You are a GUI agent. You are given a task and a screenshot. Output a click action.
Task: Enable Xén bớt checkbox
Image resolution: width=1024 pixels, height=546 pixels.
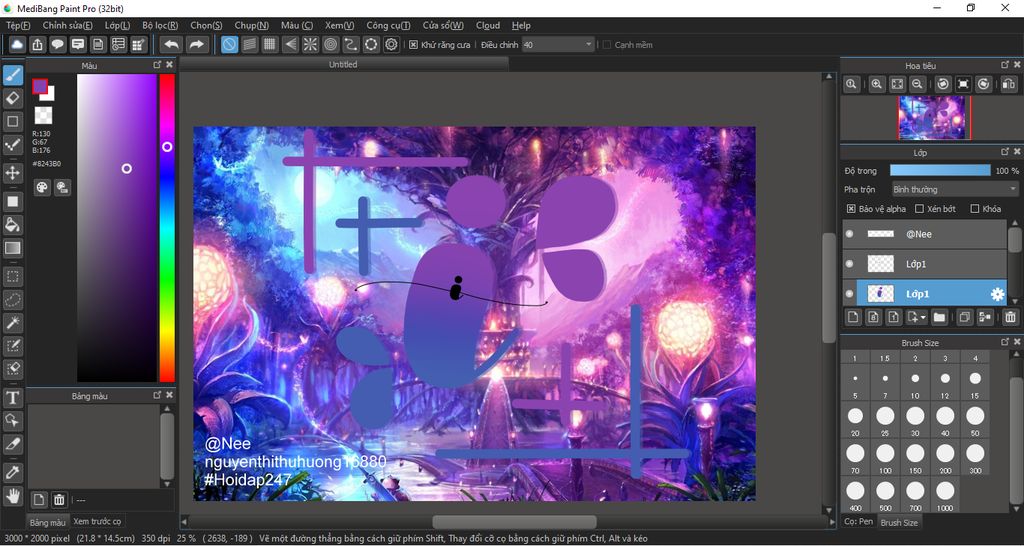920,209
